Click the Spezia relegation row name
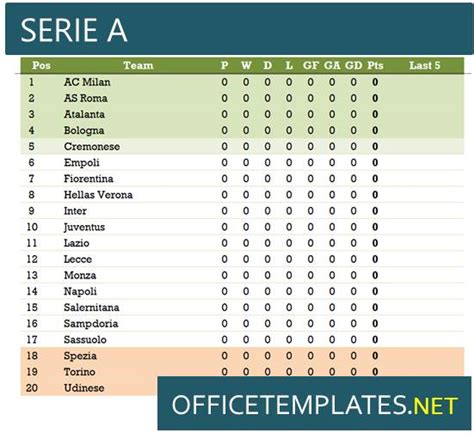 click(80, 356)
